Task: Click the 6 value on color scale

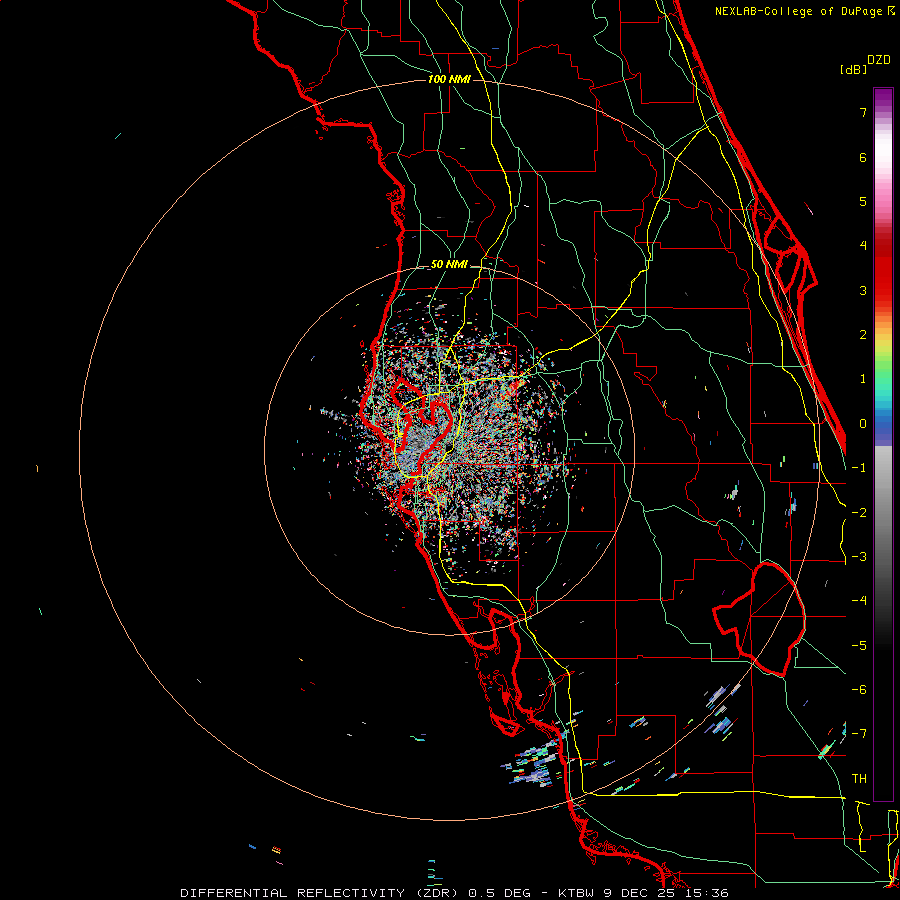Action: 863,157
